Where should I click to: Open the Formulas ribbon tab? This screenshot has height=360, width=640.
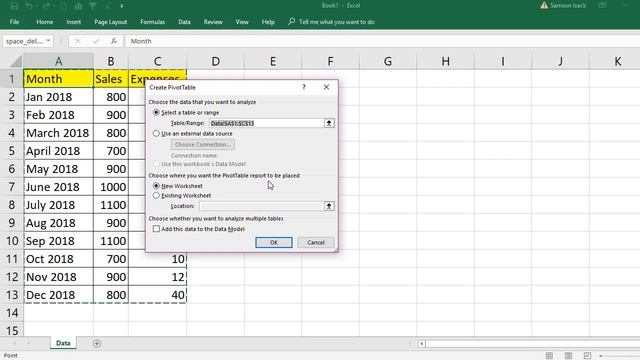click(x=153, y=22)
